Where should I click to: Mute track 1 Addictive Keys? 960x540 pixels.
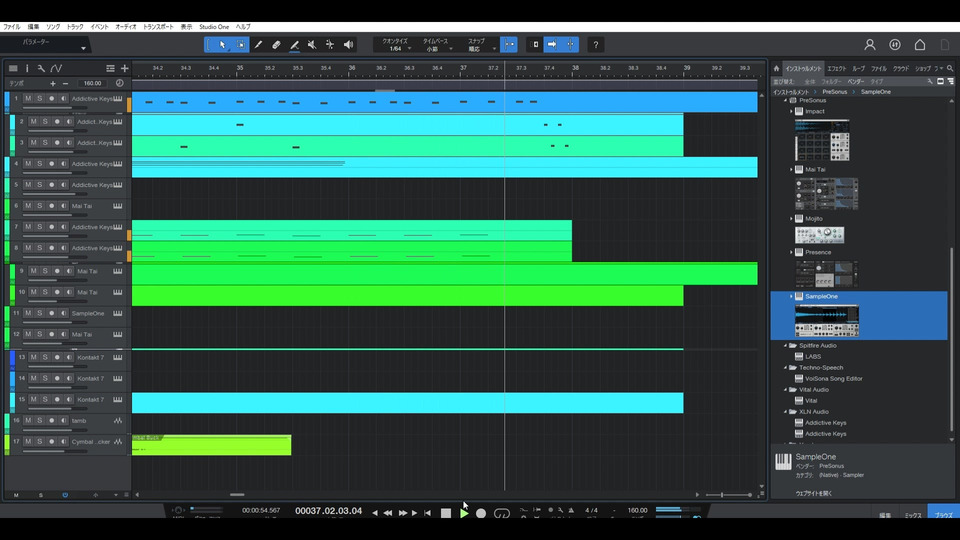point(28,98)
